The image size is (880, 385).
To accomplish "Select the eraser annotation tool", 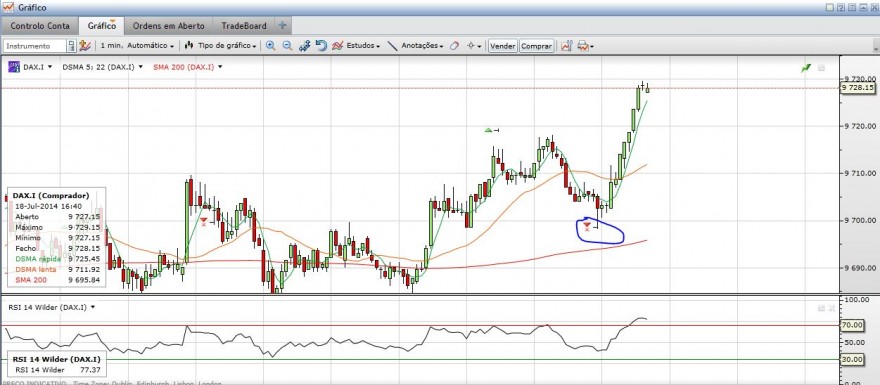I will [454, 46].
